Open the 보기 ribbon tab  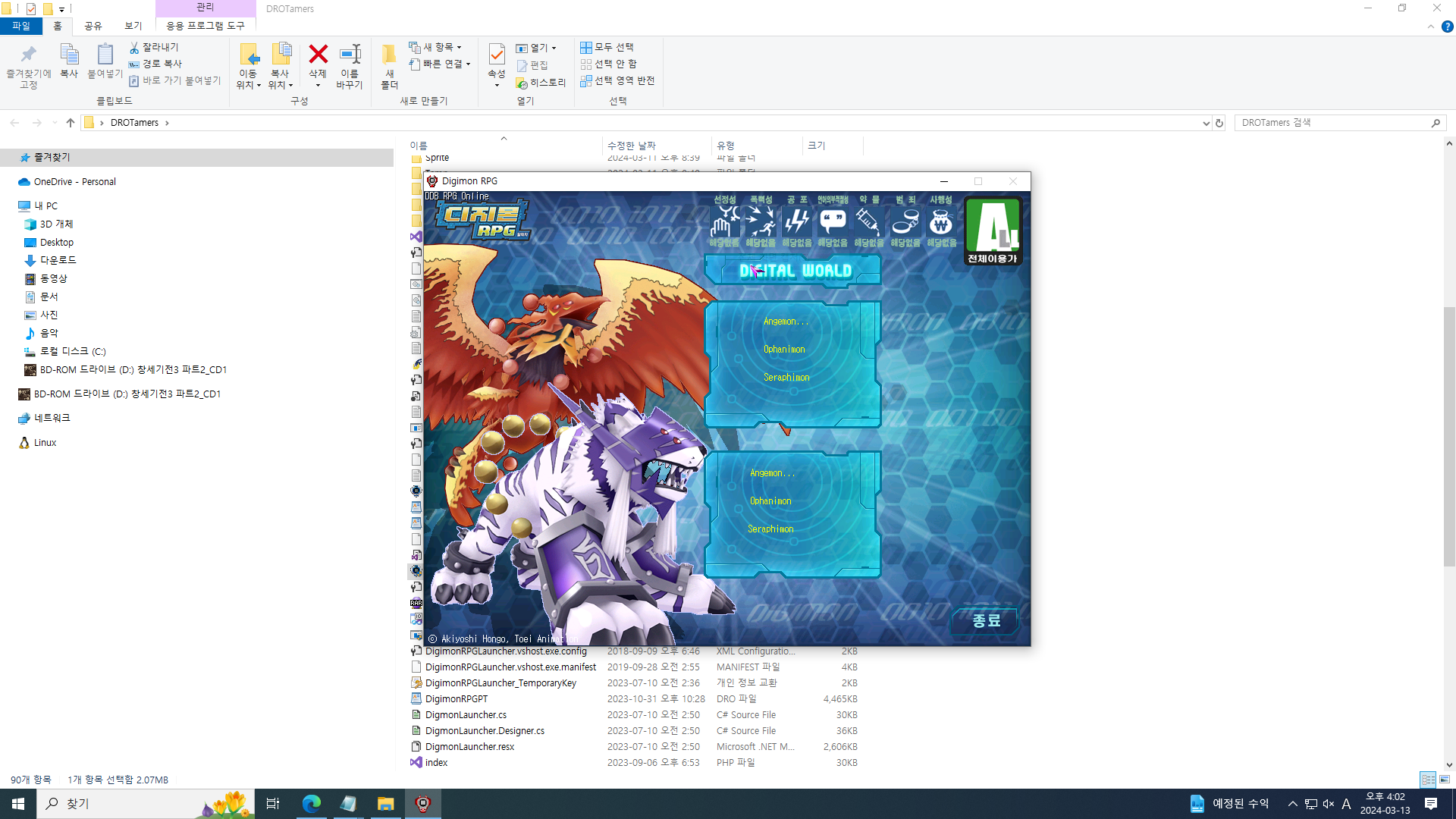133,26
